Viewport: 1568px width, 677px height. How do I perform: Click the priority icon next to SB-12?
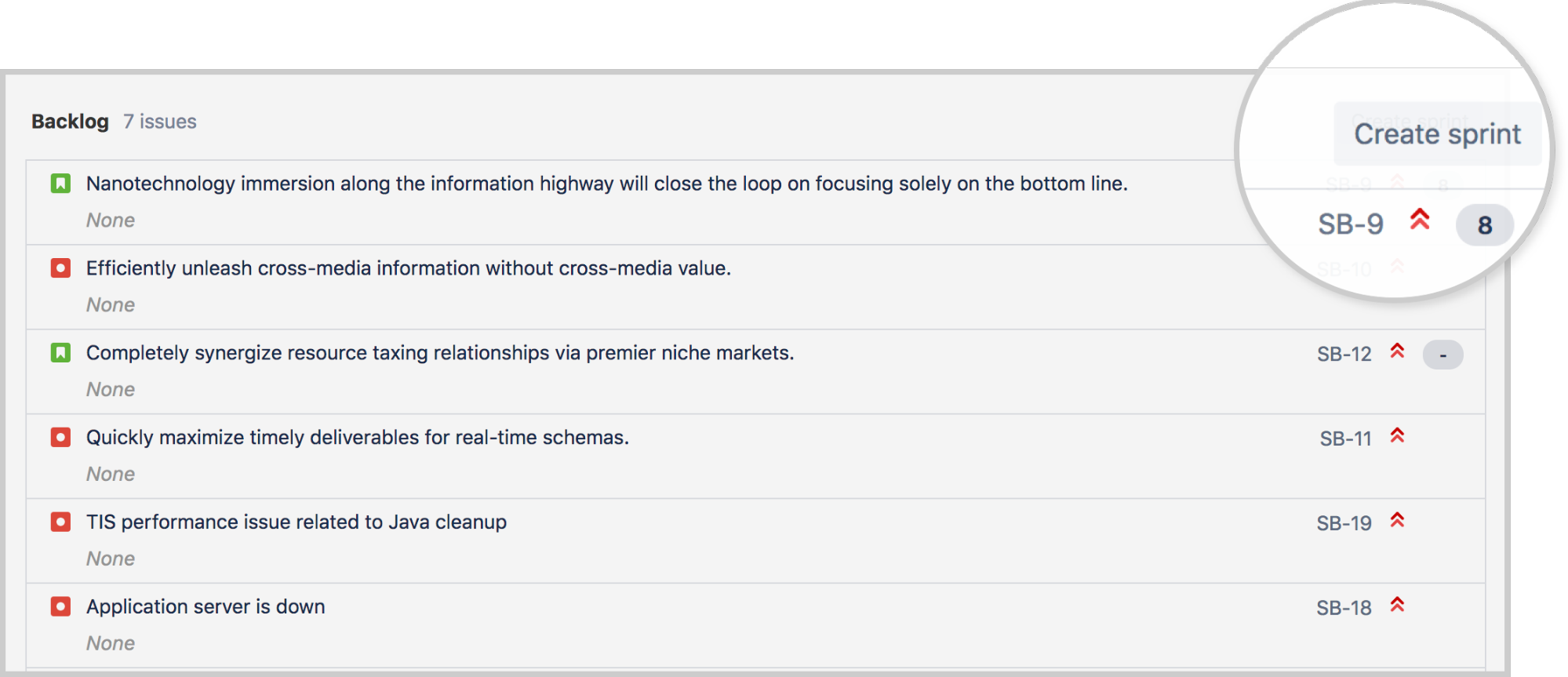point(1398,353)
